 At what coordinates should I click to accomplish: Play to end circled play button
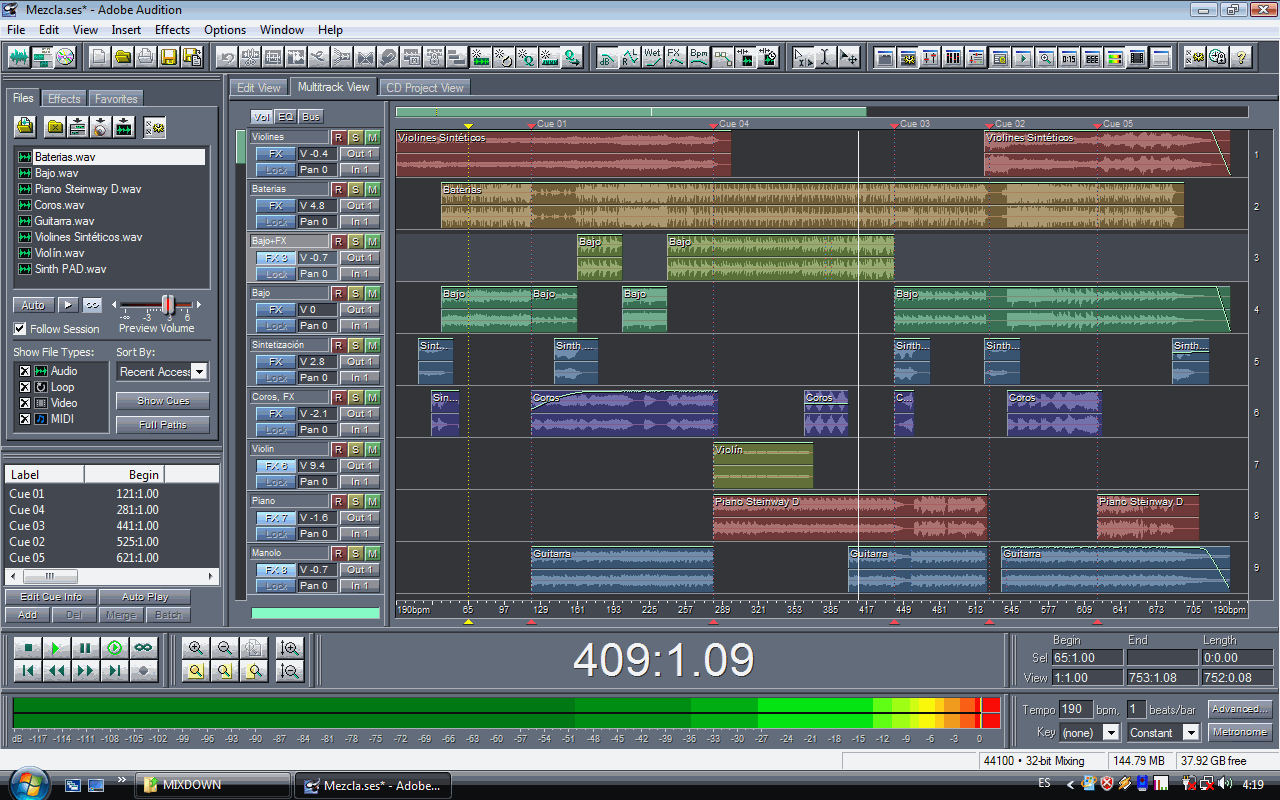click(x=115, y=648)
